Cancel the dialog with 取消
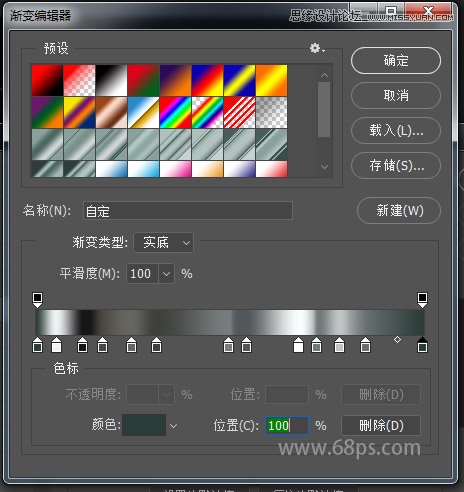This screenshot has height=492, width=464. [x=396, y=96]
